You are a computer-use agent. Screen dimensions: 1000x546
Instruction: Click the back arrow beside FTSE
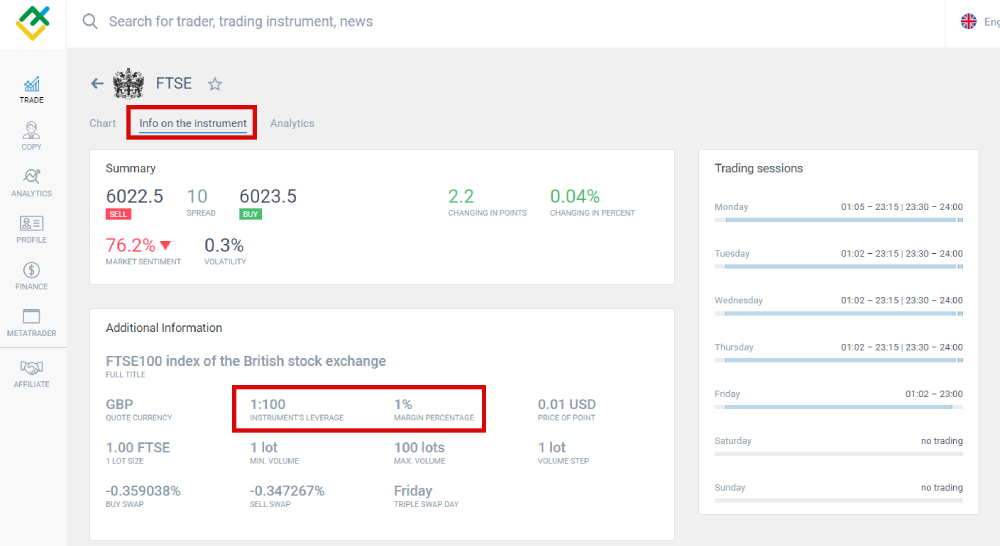pos(97,84)
